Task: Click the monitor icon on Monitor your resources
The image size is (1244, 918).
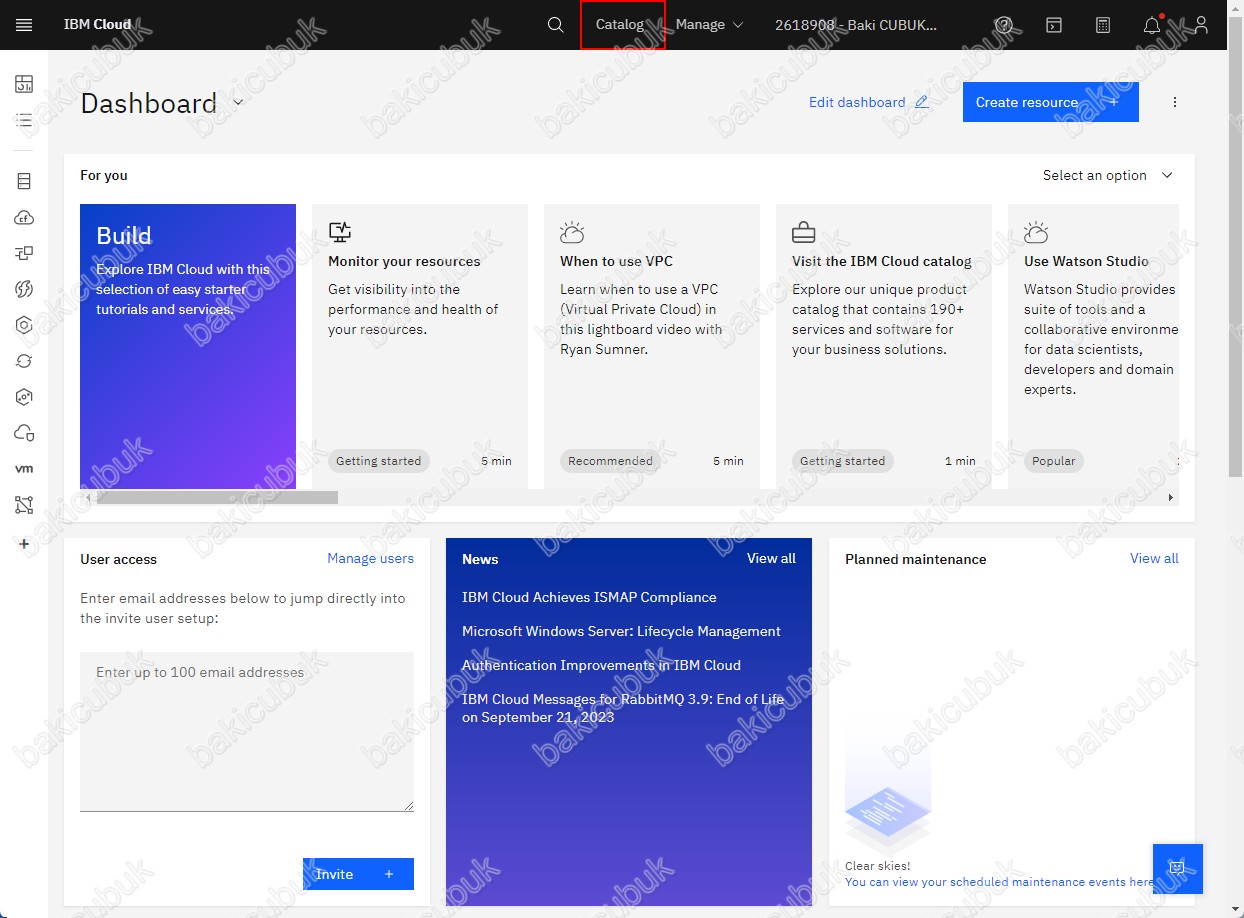Action: 340,233
